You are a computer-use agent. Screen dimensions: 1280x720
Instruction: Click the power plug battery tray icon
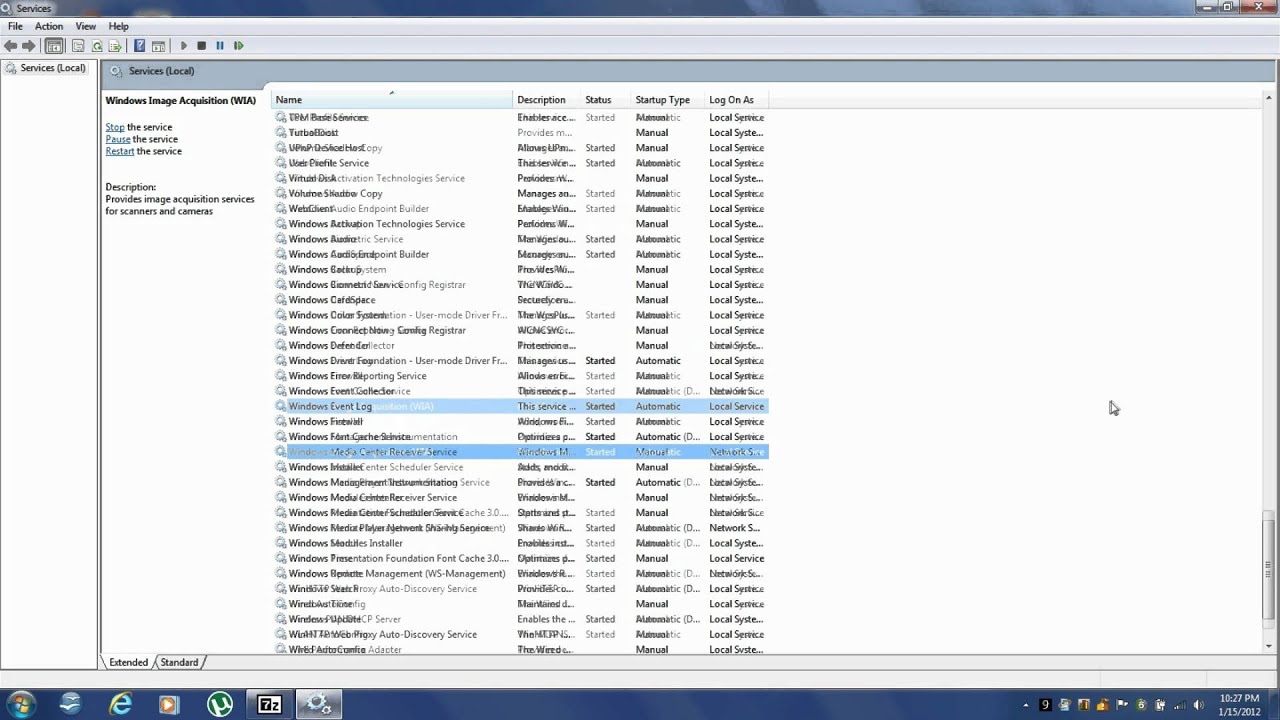pos(1160,705)
